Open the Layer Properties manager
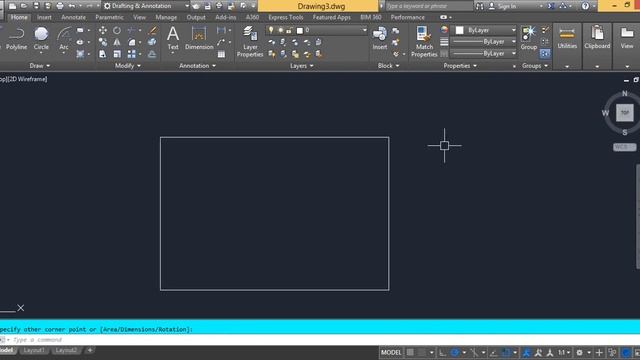 click(250, 41)
